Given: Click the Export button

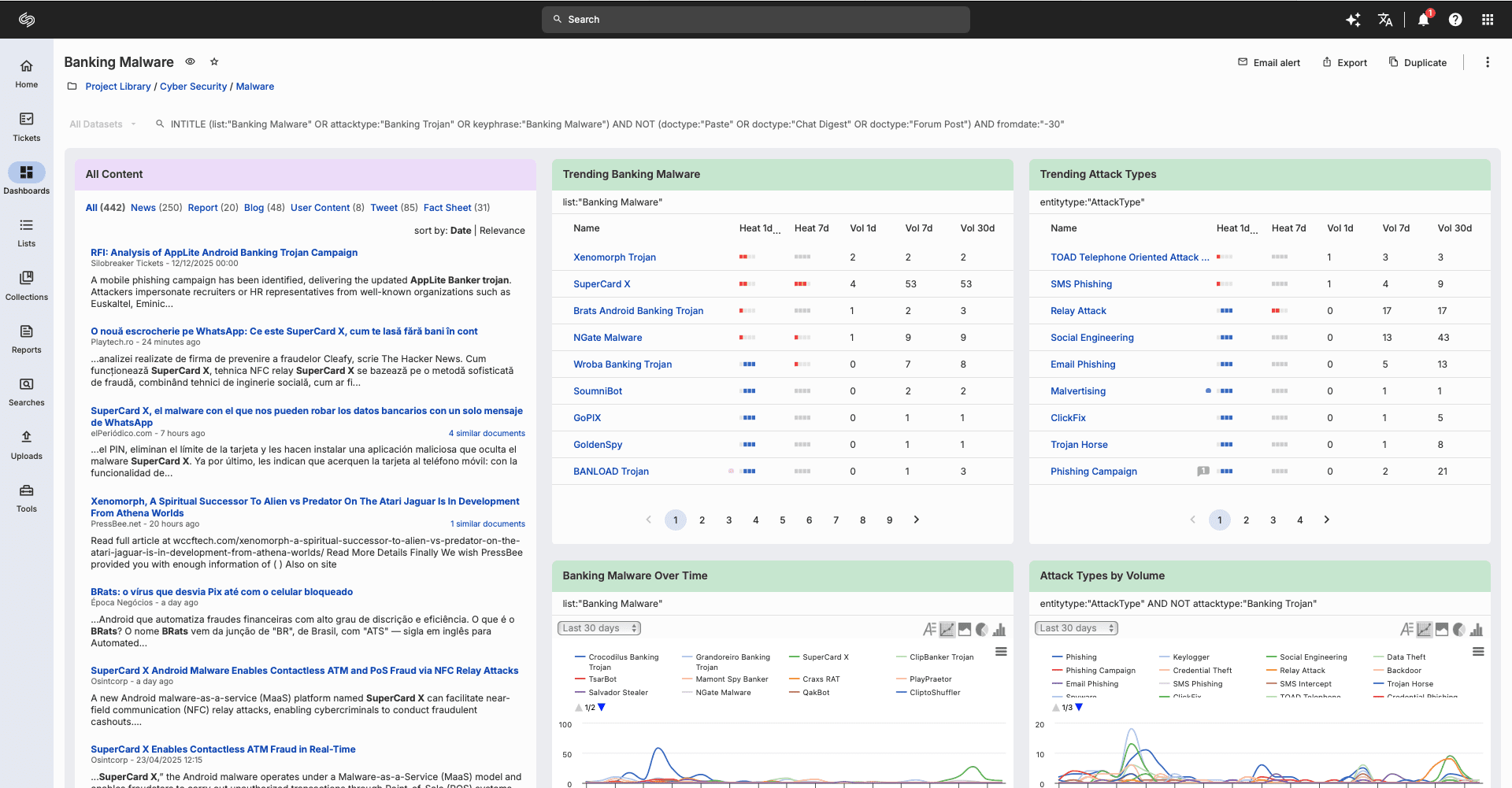Looking at the screenshot, I should pyautogui.click(x=1344, y=62).
